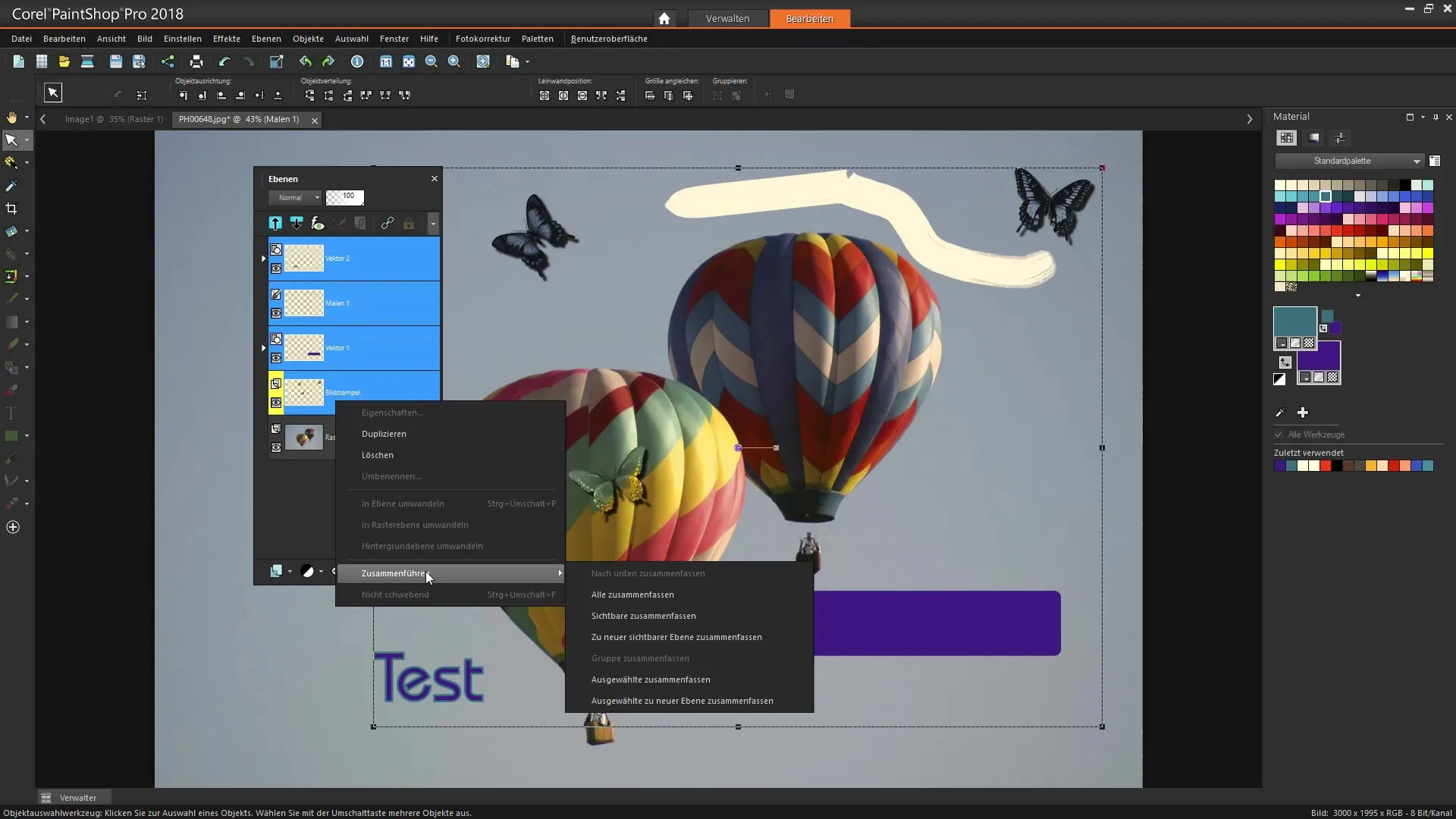This screenshot has height=819, width=1456.
Task: Open the Fotokorrektur menu
Action: [x=483, y=39]
